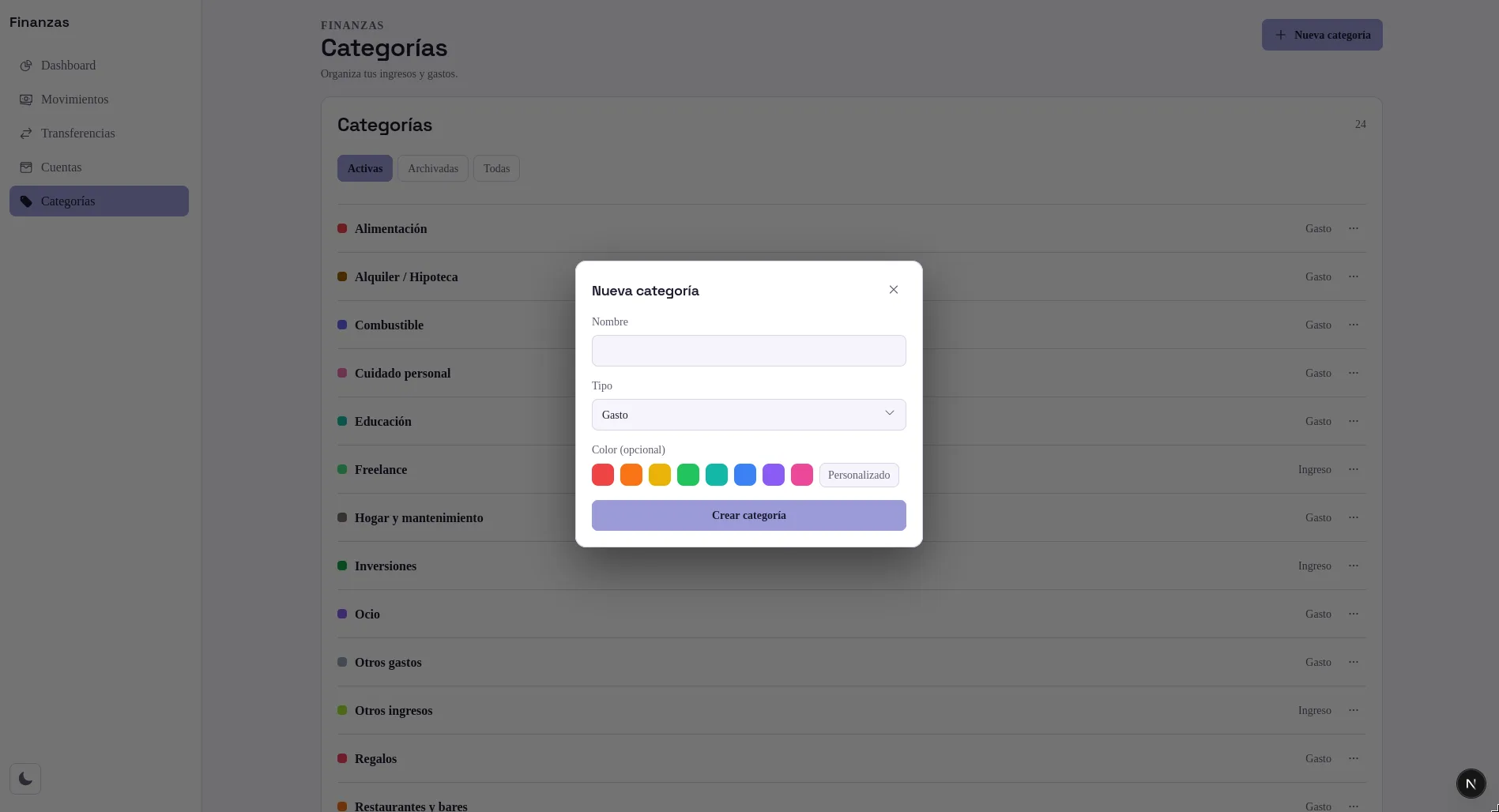Screen dimensions: 1499x812
Task: Open options menu for Otros gastos row
Action: pos(1354,662)
